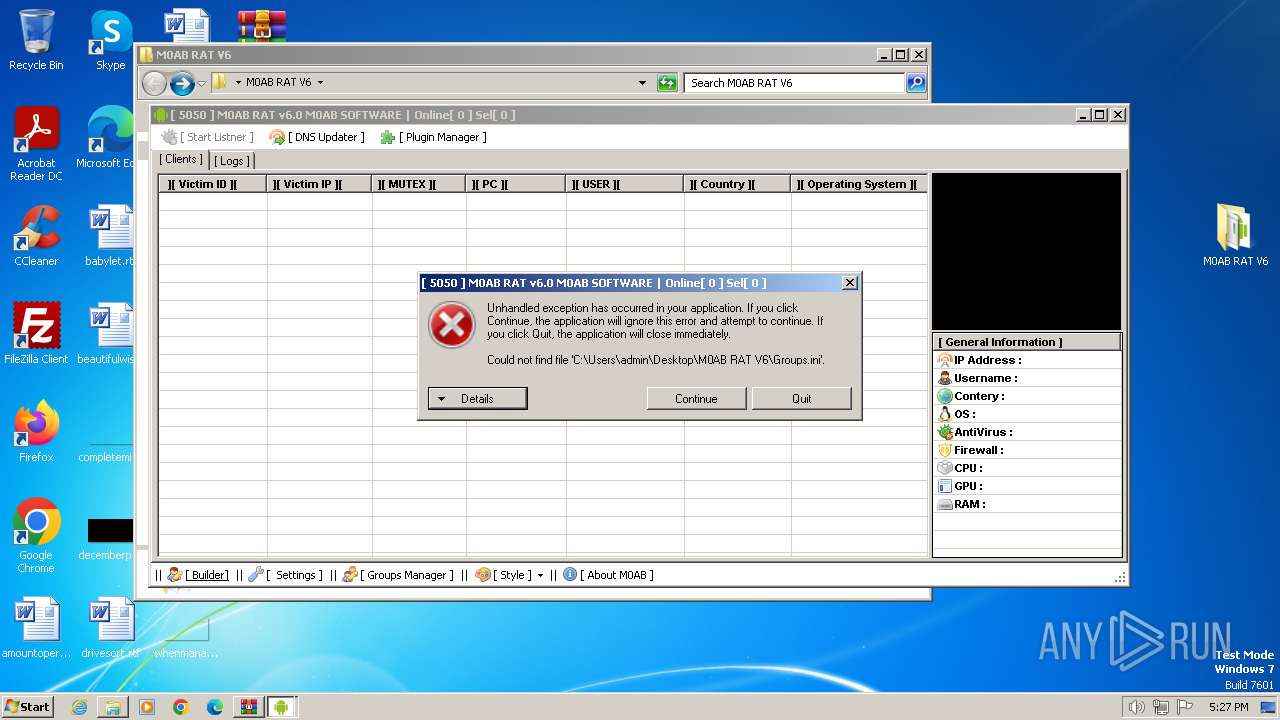Click Continue in the error dialog

(696, 398)
